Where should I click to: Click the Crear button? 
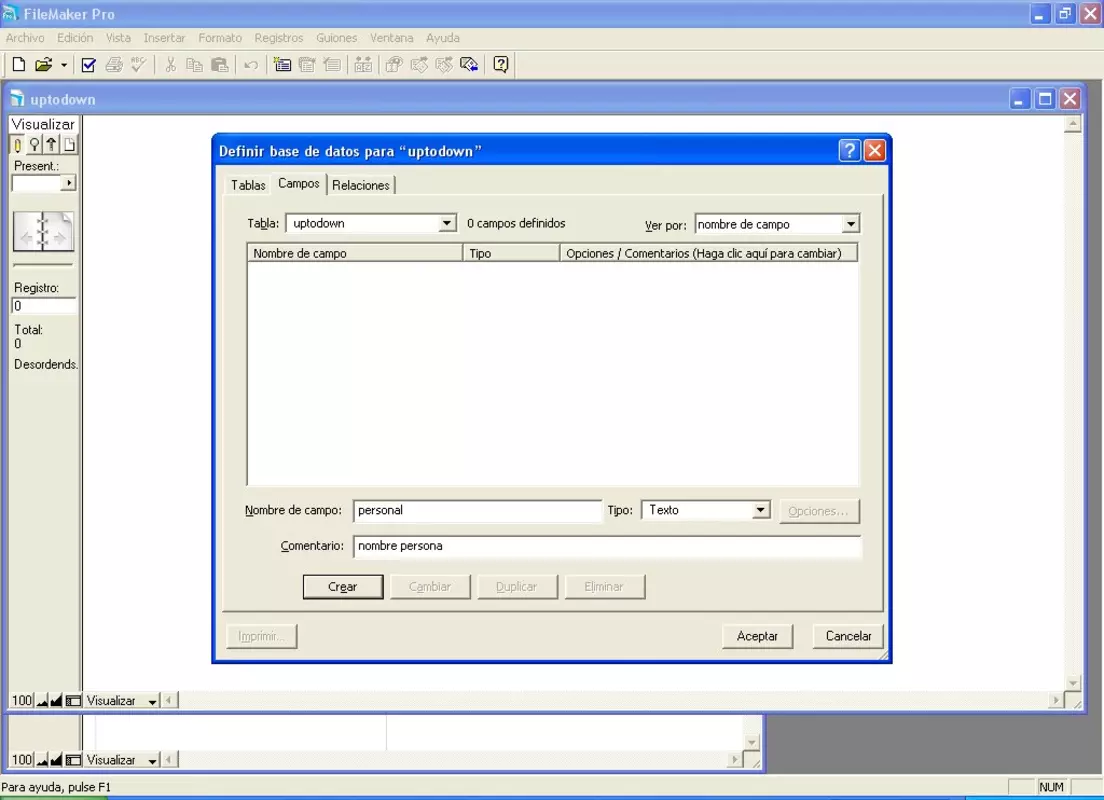point(343,587)
